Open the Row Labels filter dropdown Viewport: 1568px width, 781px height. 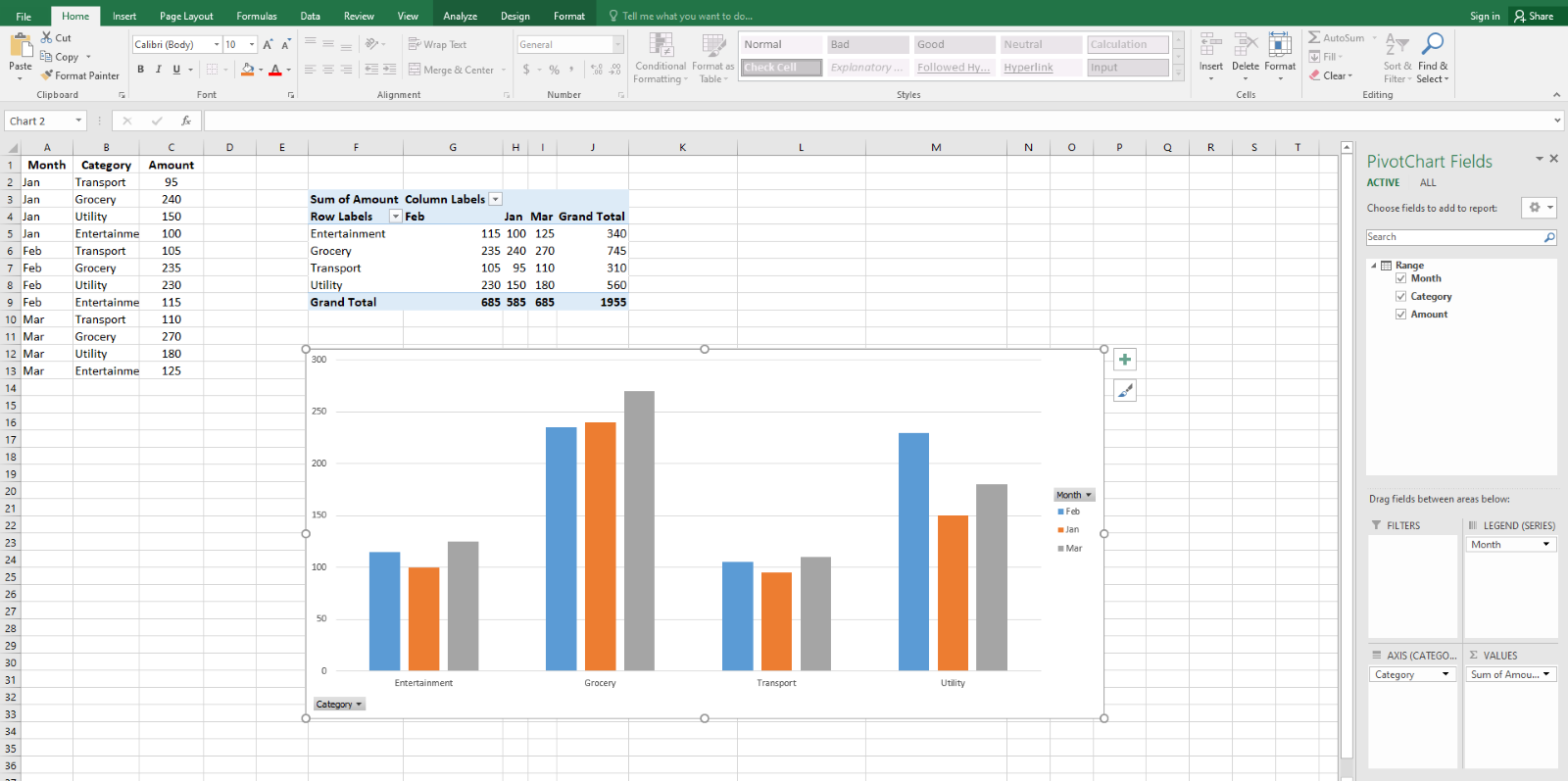(396, 217)
